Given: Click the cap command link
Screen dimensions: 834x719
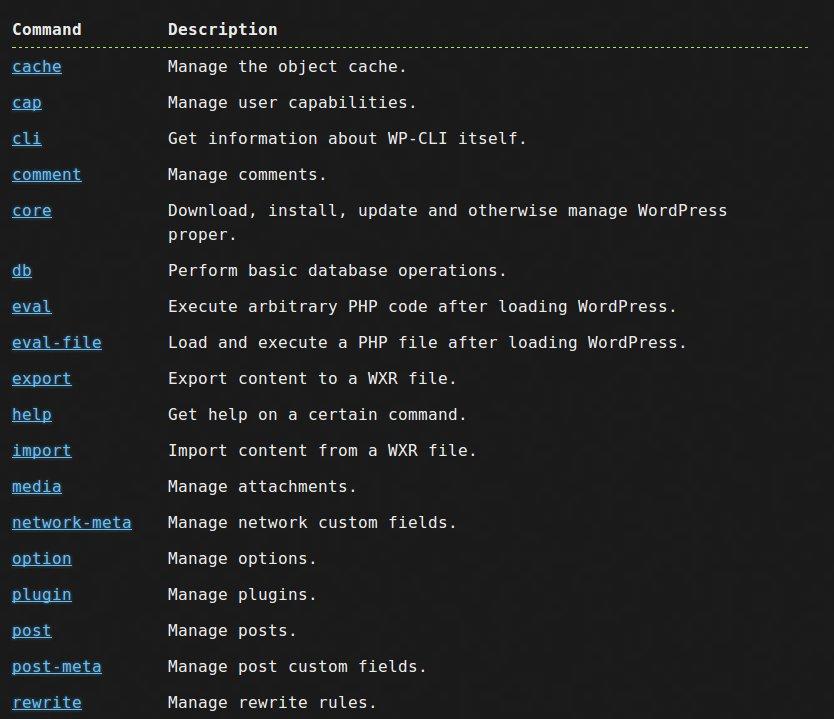Looking at the screenshot, I should 27,103.
